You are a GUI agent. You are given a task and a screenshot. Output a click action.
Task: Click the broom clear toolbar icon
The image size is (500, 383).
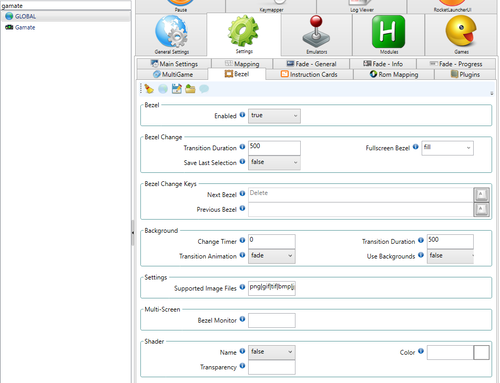(x=149, y=89)
